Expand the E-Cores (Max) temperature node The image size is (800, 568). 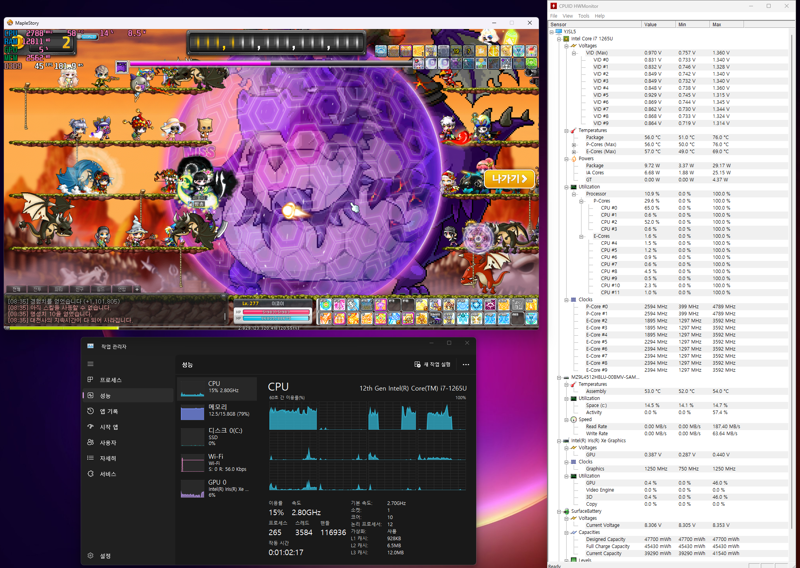pos(574,152)
